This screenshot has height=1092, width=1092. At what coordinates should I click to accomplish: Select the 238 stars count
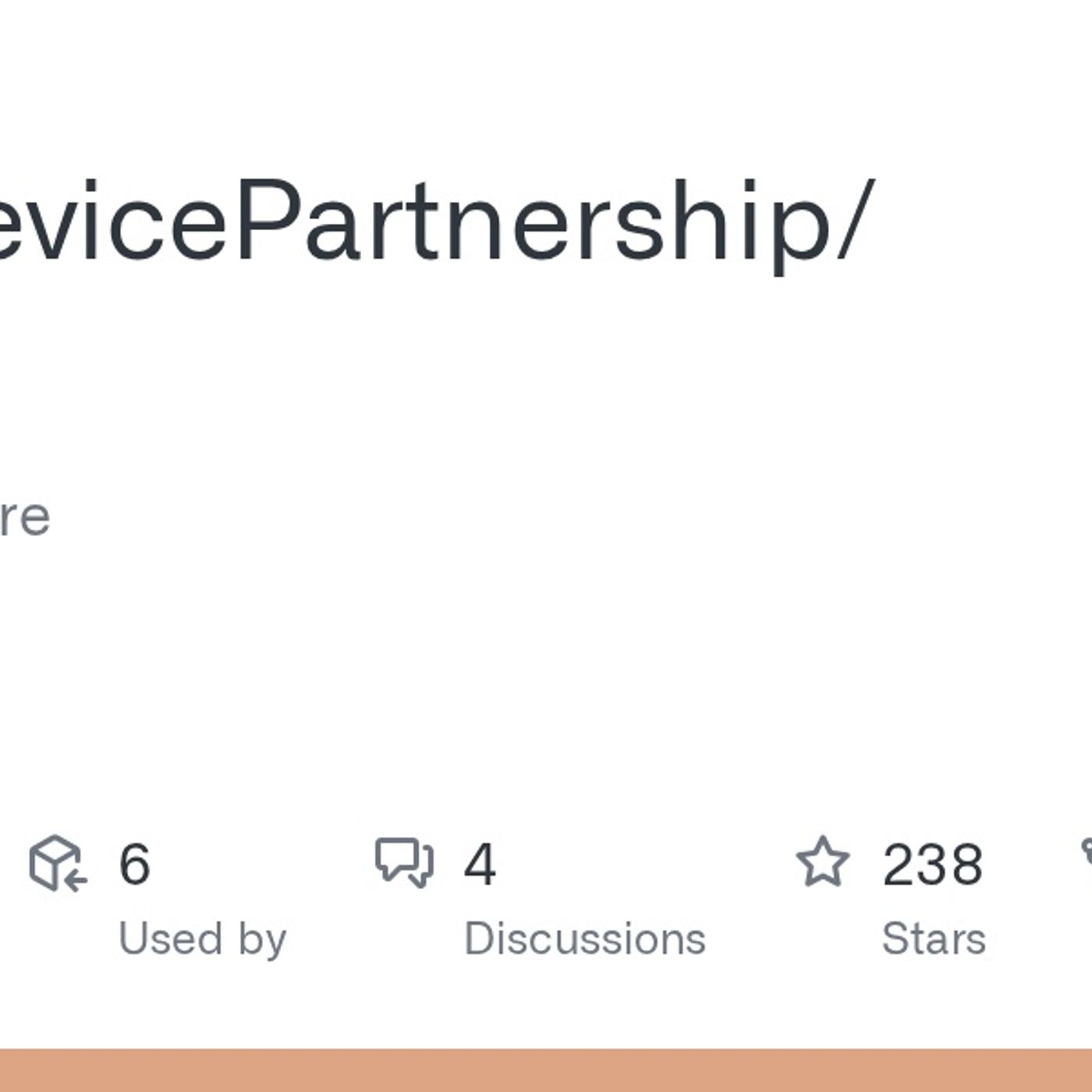934,863
